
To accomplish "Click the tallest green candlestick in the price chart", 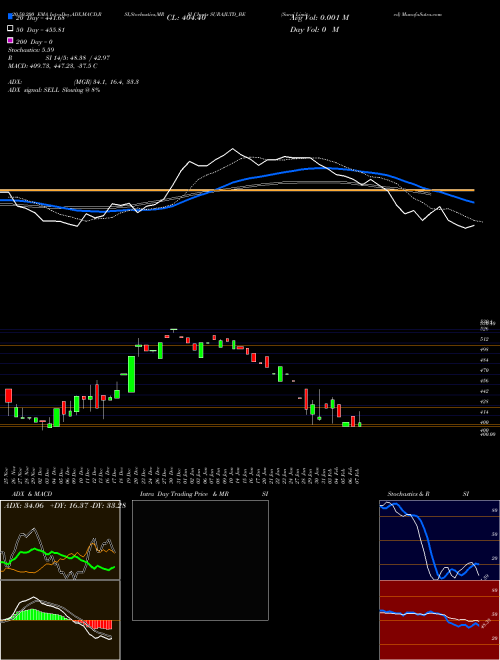I will tap(131, 374).
